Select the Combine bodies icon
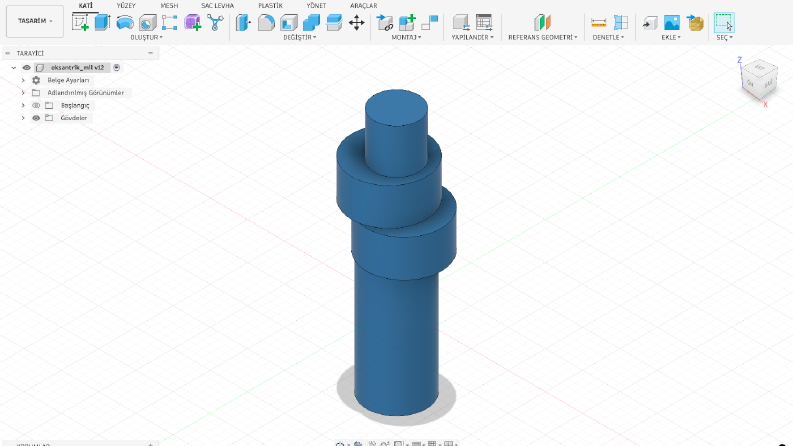The image size is (793, 446). tap(312, 22)
